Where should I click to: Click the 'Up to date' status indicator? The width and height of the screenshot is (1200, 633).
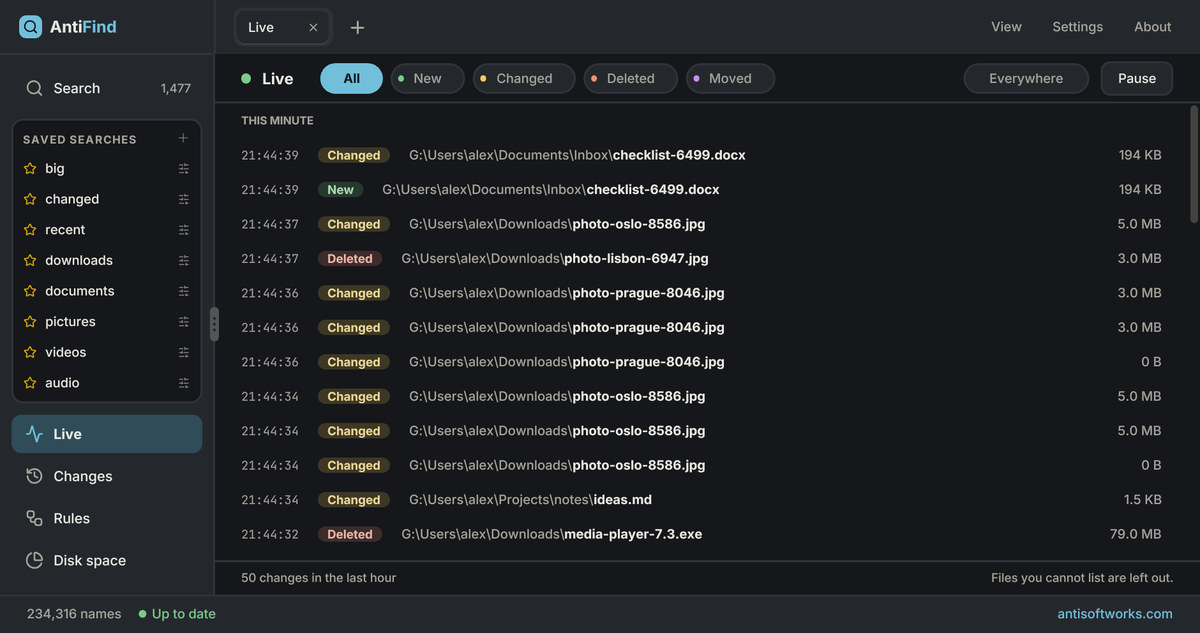(x=177, y=614)
